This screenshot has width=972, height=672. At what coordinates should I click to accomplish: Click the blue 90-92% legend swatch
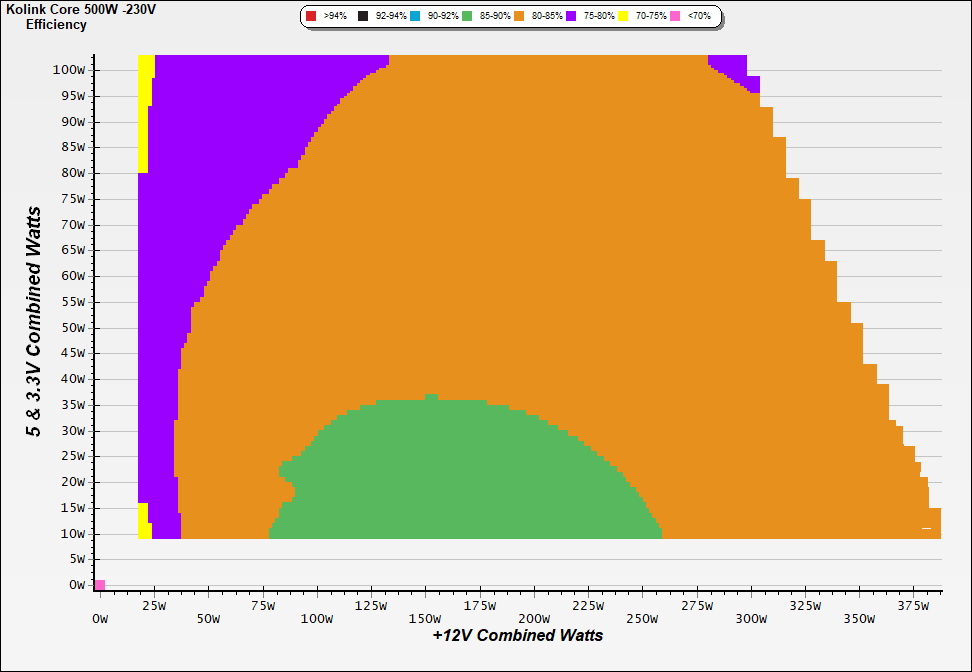click(x=414, y=17)
